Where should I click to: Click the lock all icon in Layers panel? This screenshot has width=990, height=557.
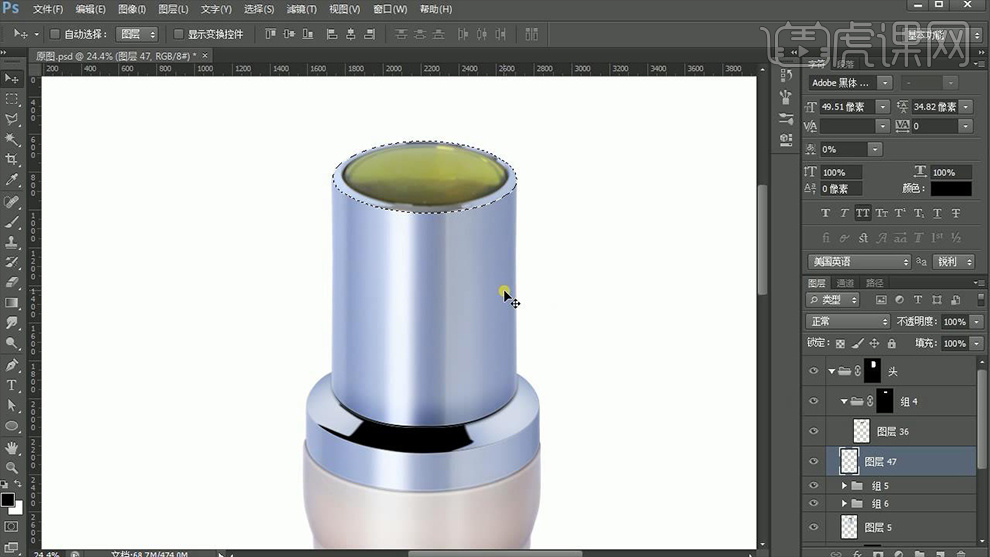tap(894, 343)
